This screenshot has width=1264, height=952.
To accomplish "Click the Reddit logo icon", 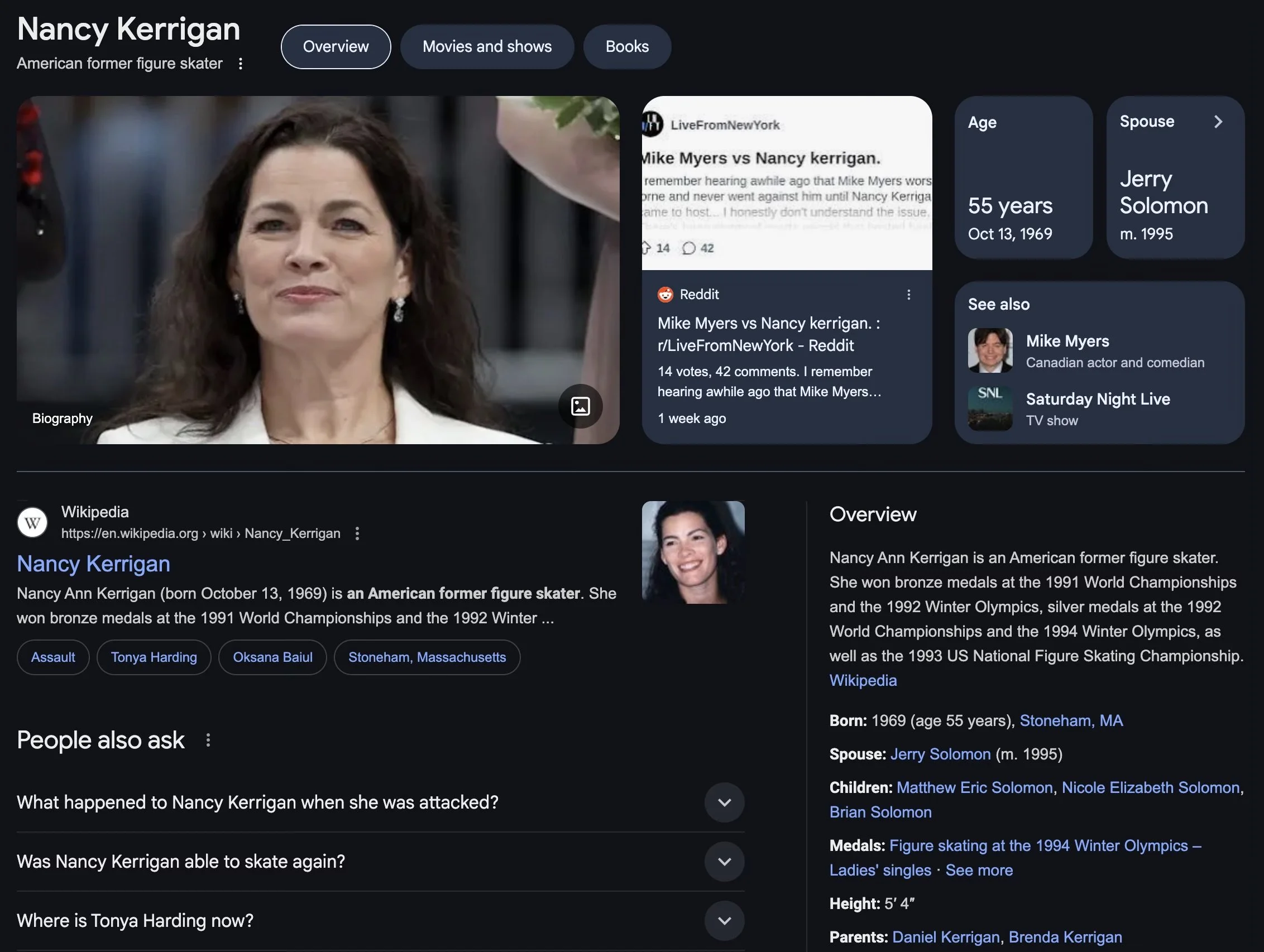I will tap(665, 295).
